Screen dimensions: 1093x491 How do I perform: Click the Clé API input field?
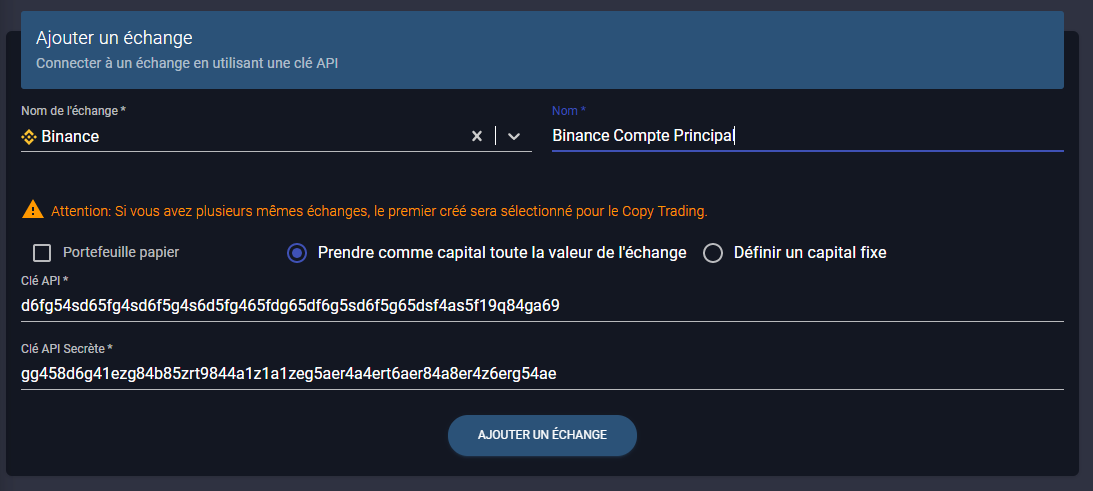coord(542,305)
